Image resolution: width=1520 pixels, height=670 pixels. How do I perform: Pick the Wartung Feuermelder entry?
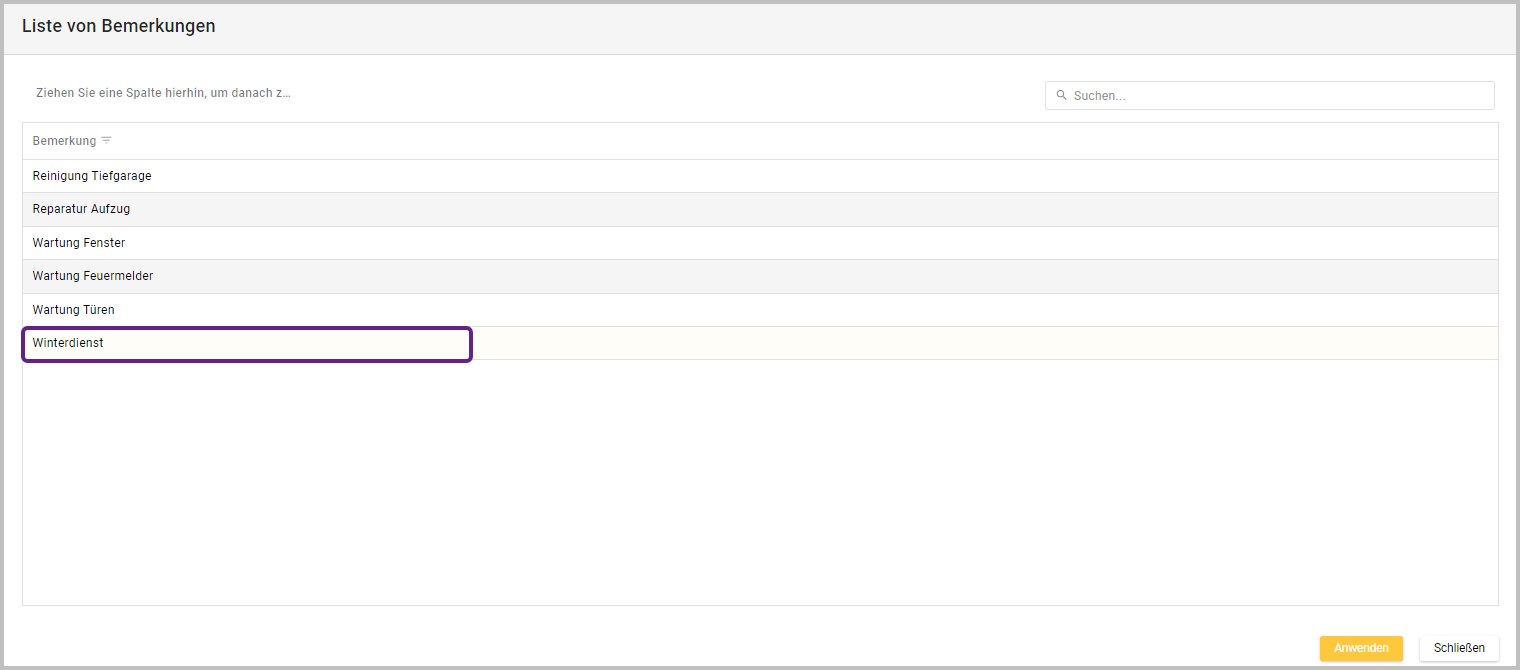(93, 276)
